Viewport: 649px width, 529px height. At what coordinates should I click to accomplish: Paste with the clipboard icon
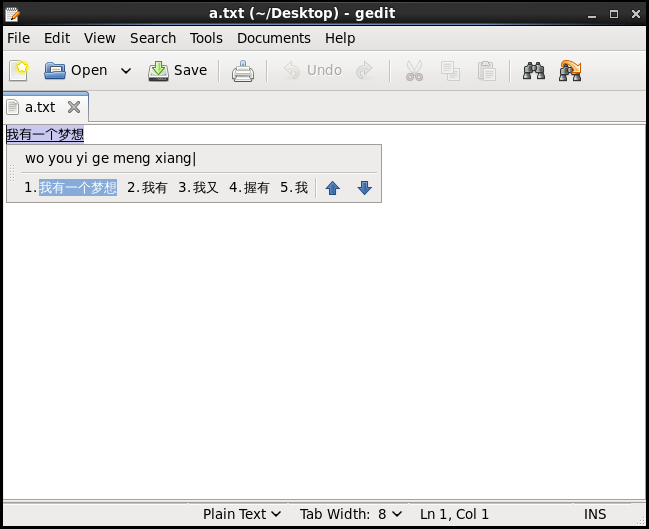coord(487,71)
